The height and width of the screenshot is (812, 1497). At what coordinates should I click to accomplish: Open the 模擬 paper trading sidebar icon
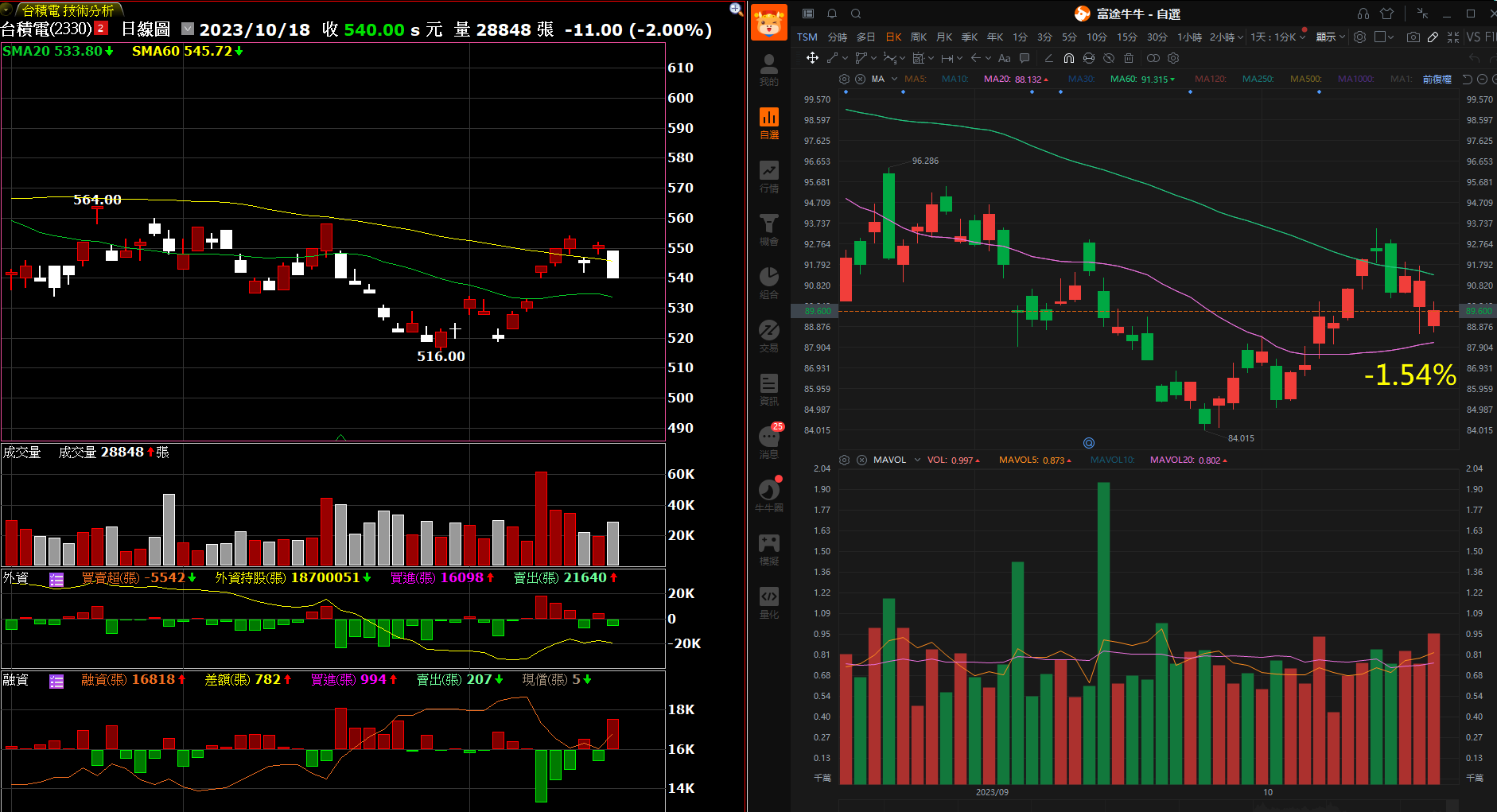(769, 550)
